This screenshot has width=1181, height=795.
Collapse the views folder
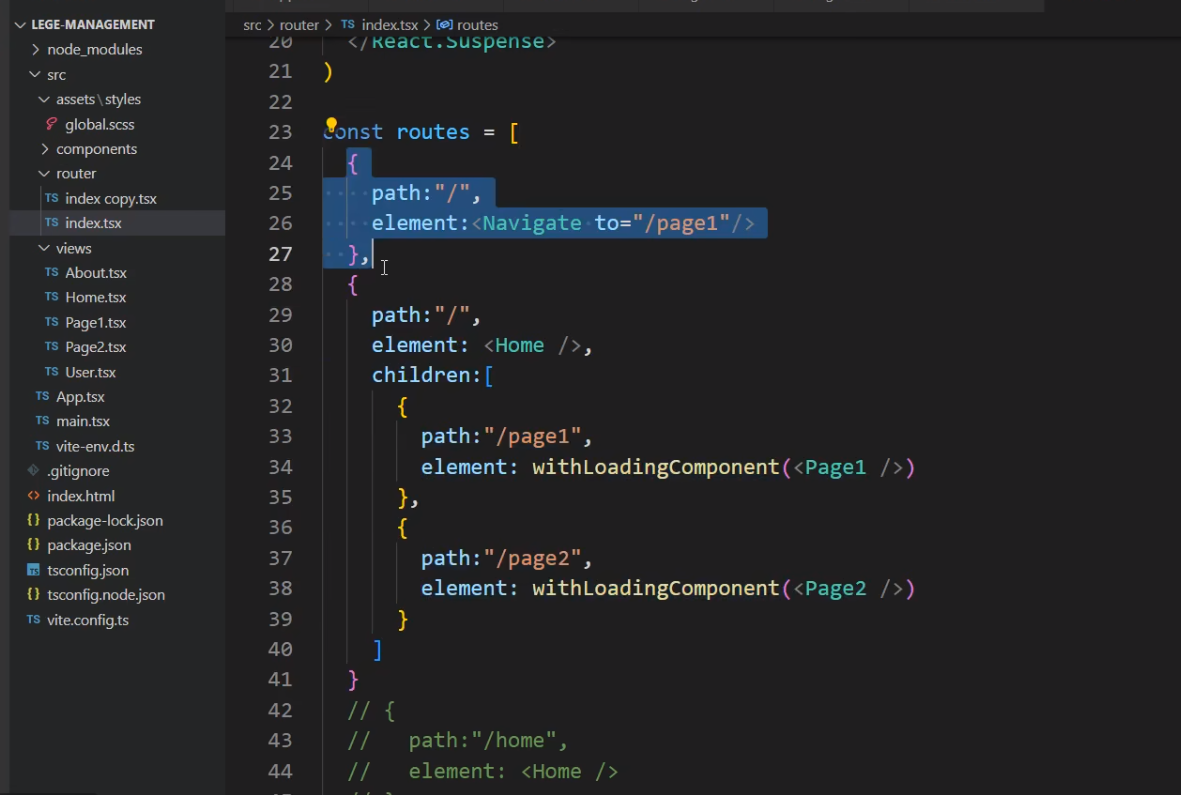pyautogui.click(x=44, y=248)
